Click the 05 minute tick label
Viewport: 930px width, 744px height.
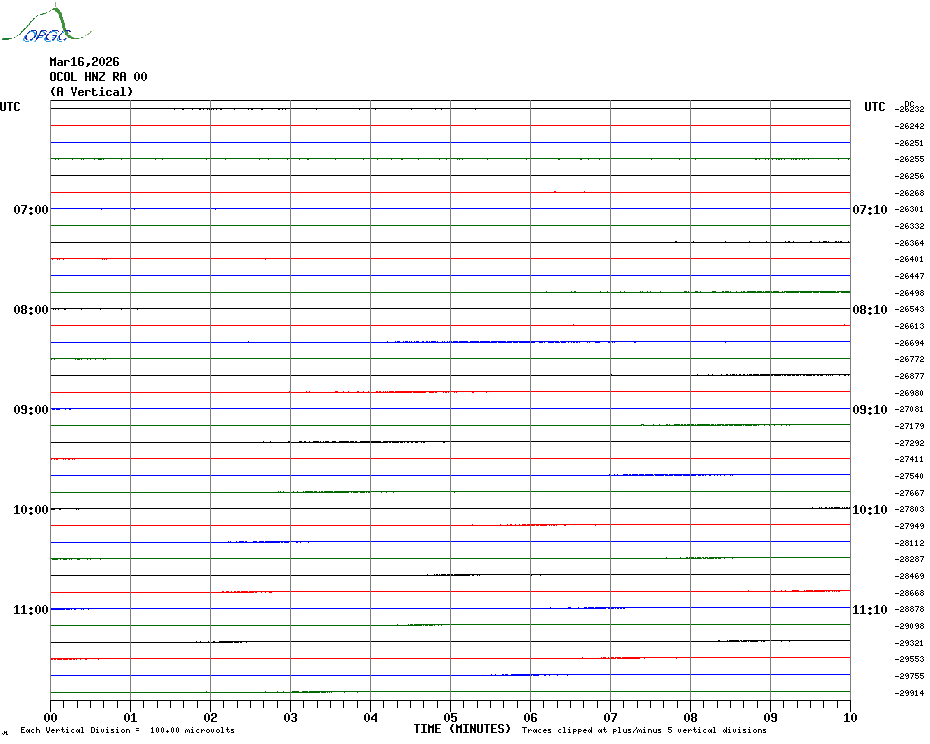click(x=450, y=717)
